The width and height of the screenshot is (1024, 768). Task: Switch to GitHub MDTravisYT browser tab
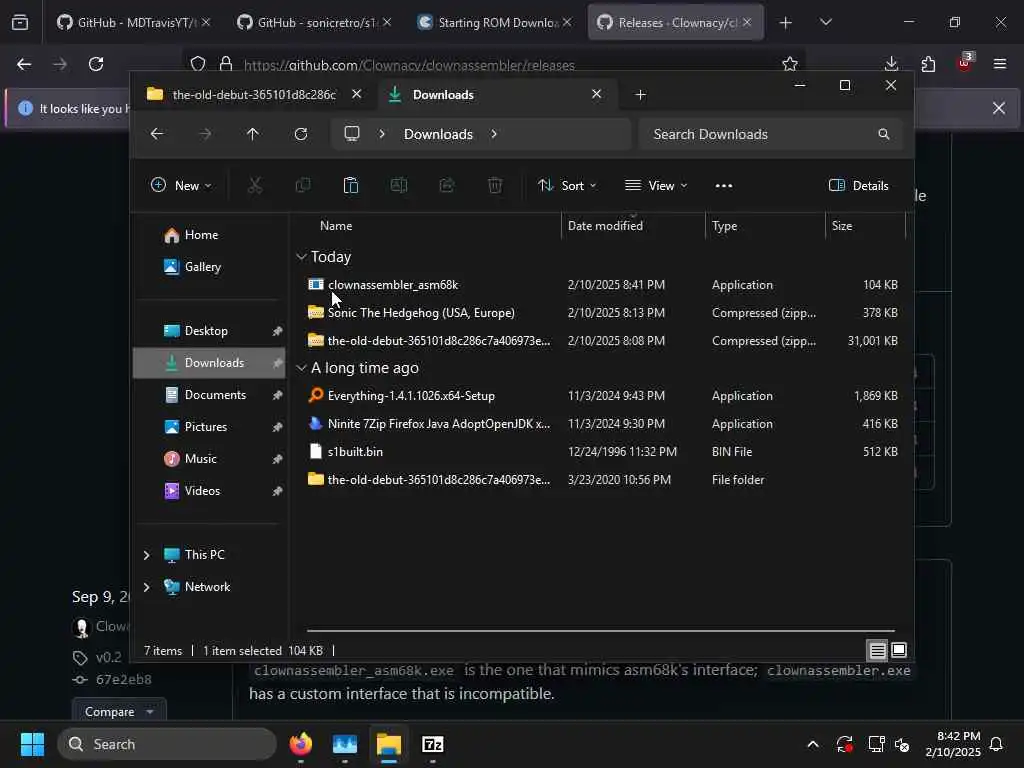coord(133,22)
